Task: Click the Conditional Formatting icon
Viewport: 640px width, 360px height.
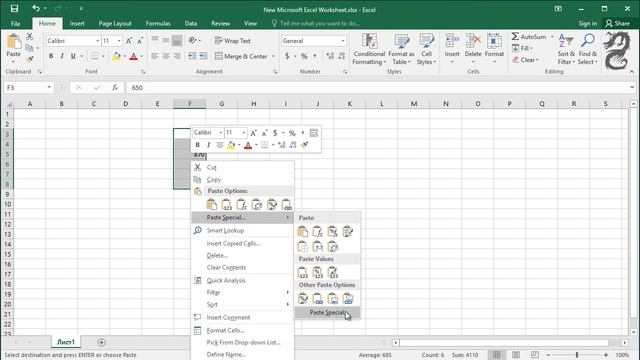Action: click(x=369, y=41)
